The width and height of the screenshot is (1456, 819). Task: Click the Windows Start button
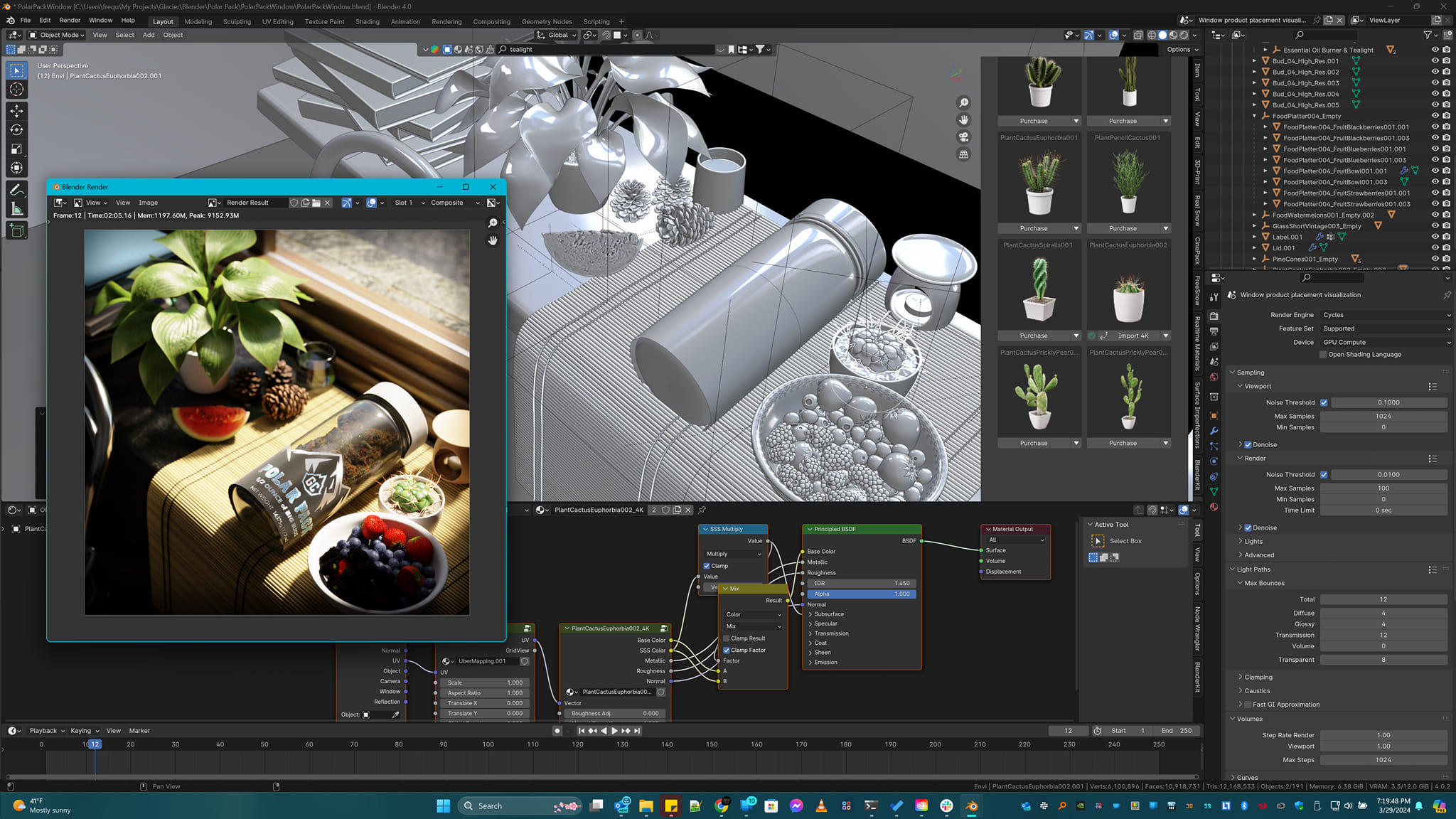pos(443,805)
